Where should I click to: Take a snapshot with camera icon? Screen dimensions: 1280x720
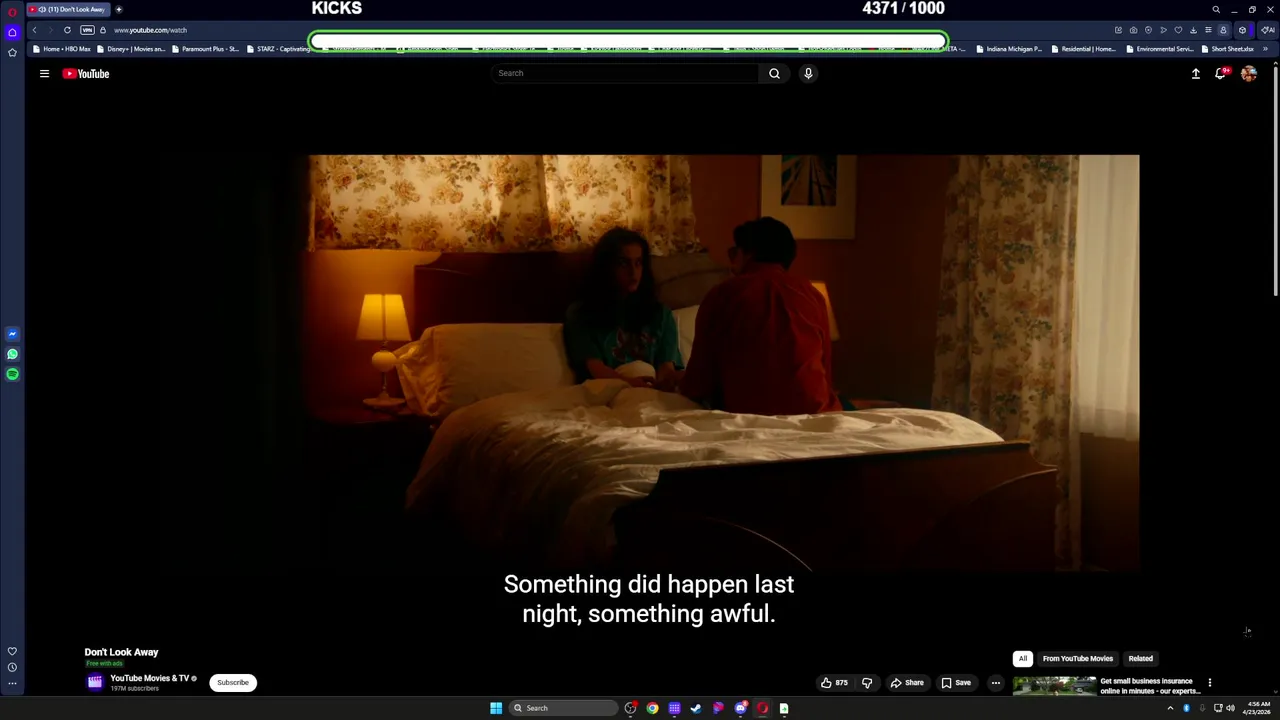point(1133,30)
